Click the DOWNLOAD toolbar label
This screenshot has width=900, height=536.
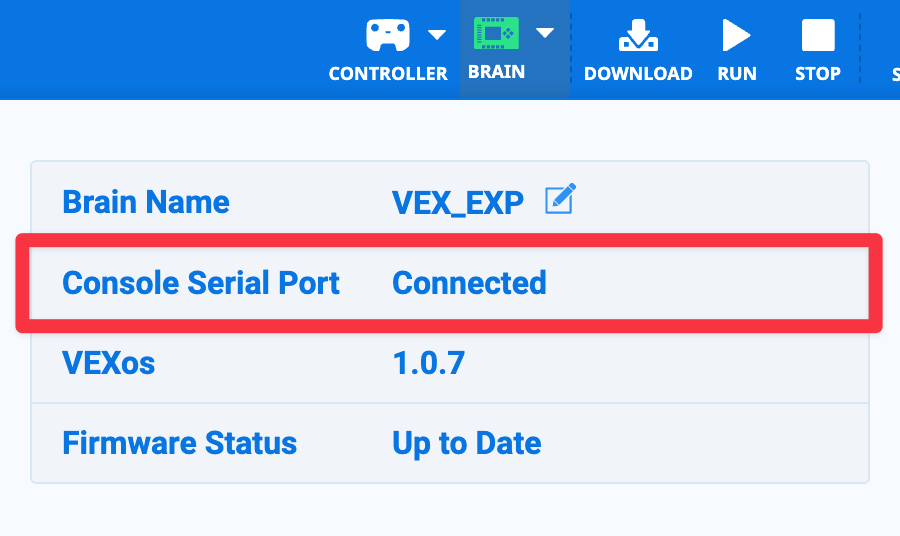tap(638, 74)
